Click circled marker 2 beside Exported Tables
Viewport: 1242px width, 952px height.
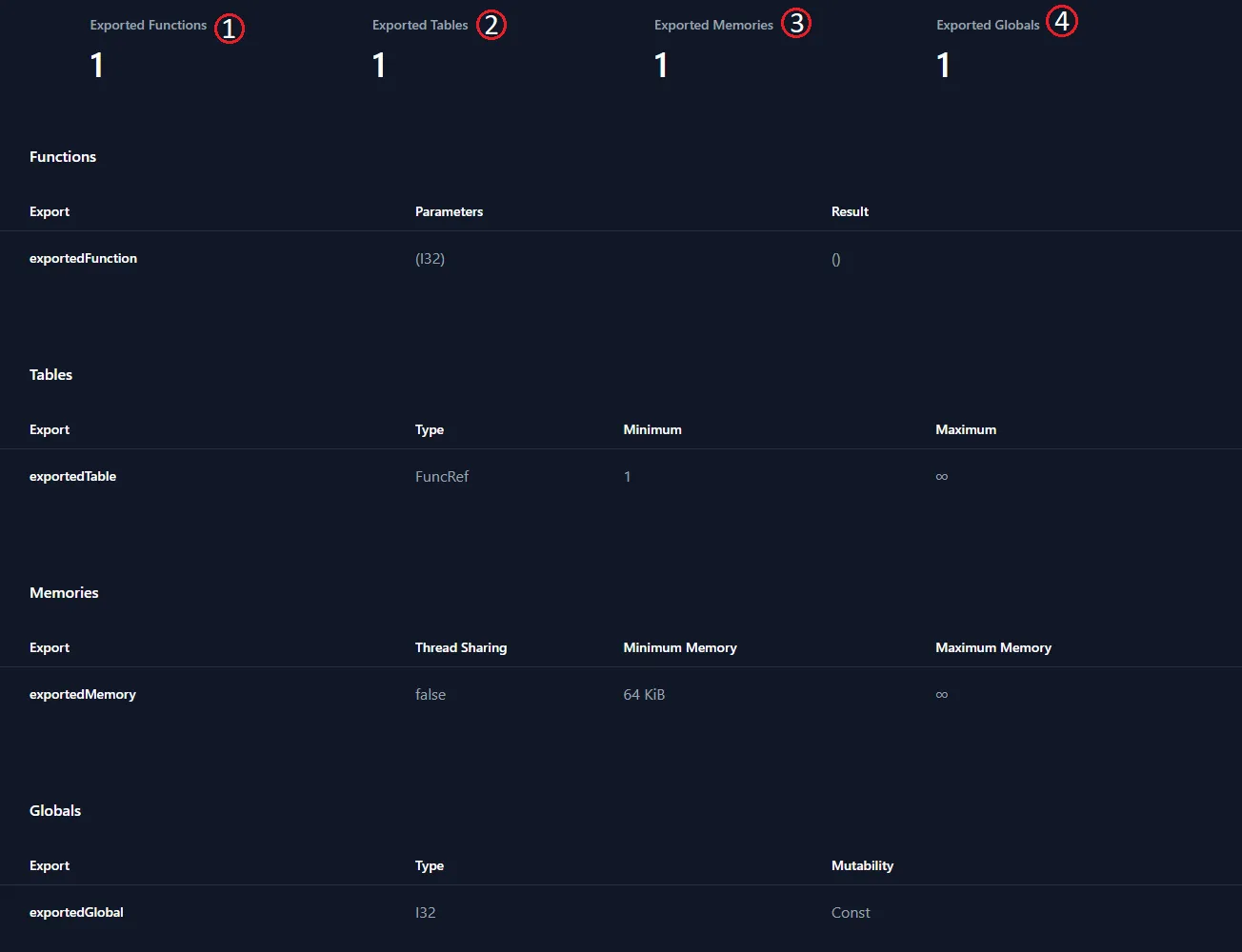click(492, 24)
